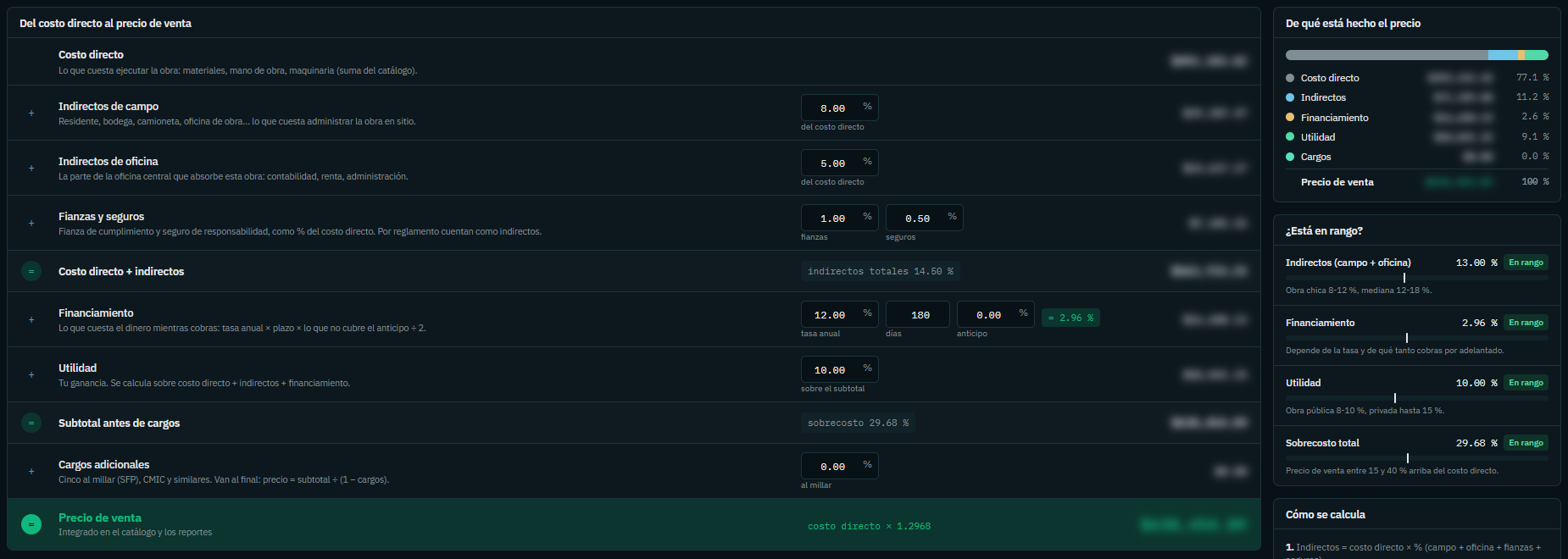This screenshot has width=1568, height=559.
Task: Click the '¿Está en rango?' panel heading
Action: click(1324, 230)
